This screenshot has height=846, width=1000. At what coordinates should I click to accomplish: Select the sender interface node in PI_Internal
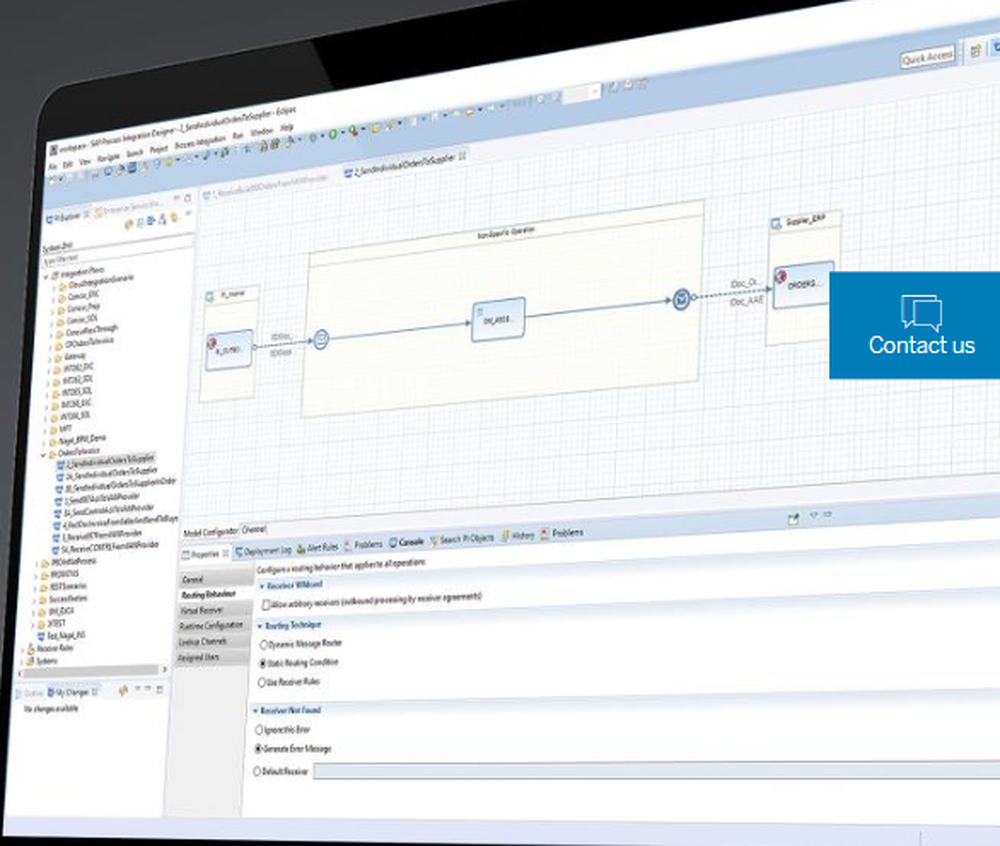(x=229, y=349)
